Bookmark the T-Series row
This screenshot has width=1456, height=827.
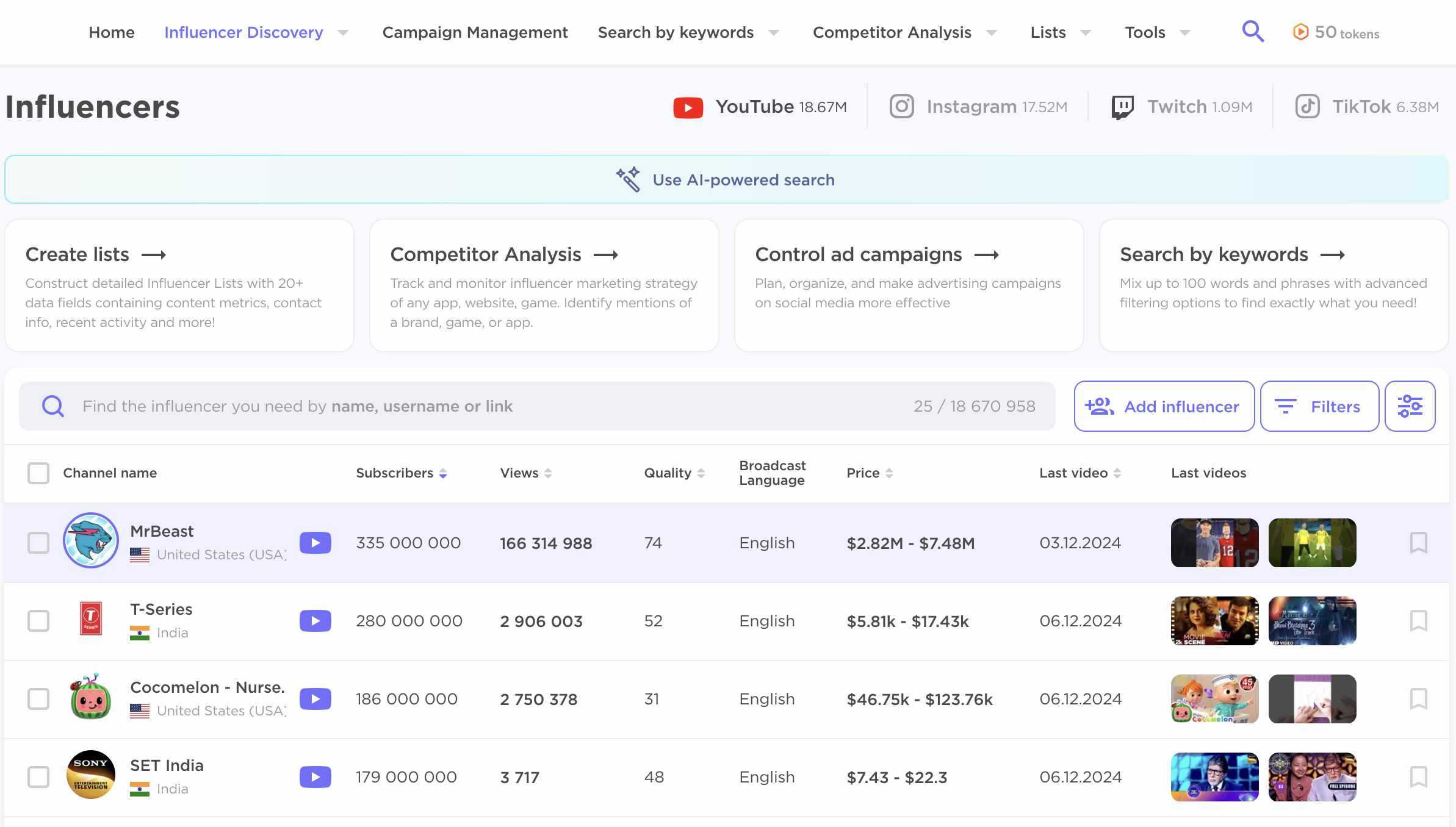pyautogui.click(x=1418, y=621)
